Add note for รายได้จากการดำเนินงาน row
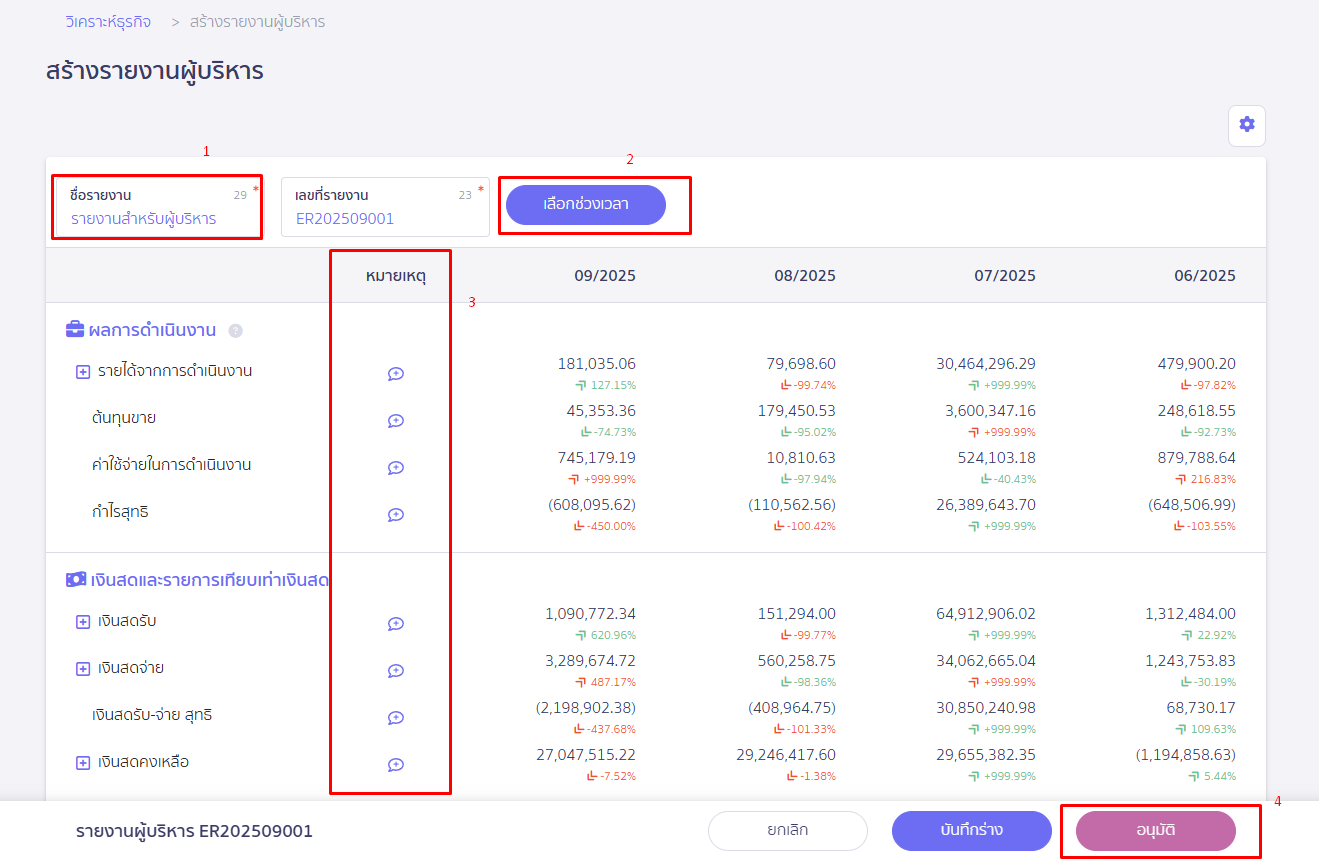The height and width of the screenshot is (861, 1319). [x=395, y=374]
